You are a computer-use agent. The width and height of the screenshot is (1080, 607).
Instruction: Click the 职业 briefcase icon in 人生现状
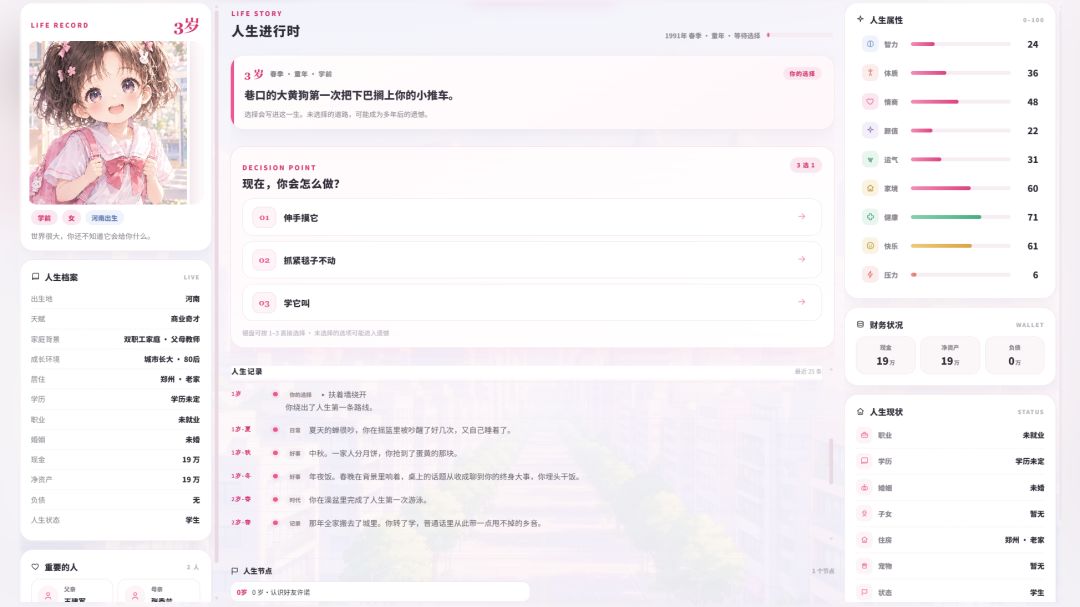coord(864,435)
